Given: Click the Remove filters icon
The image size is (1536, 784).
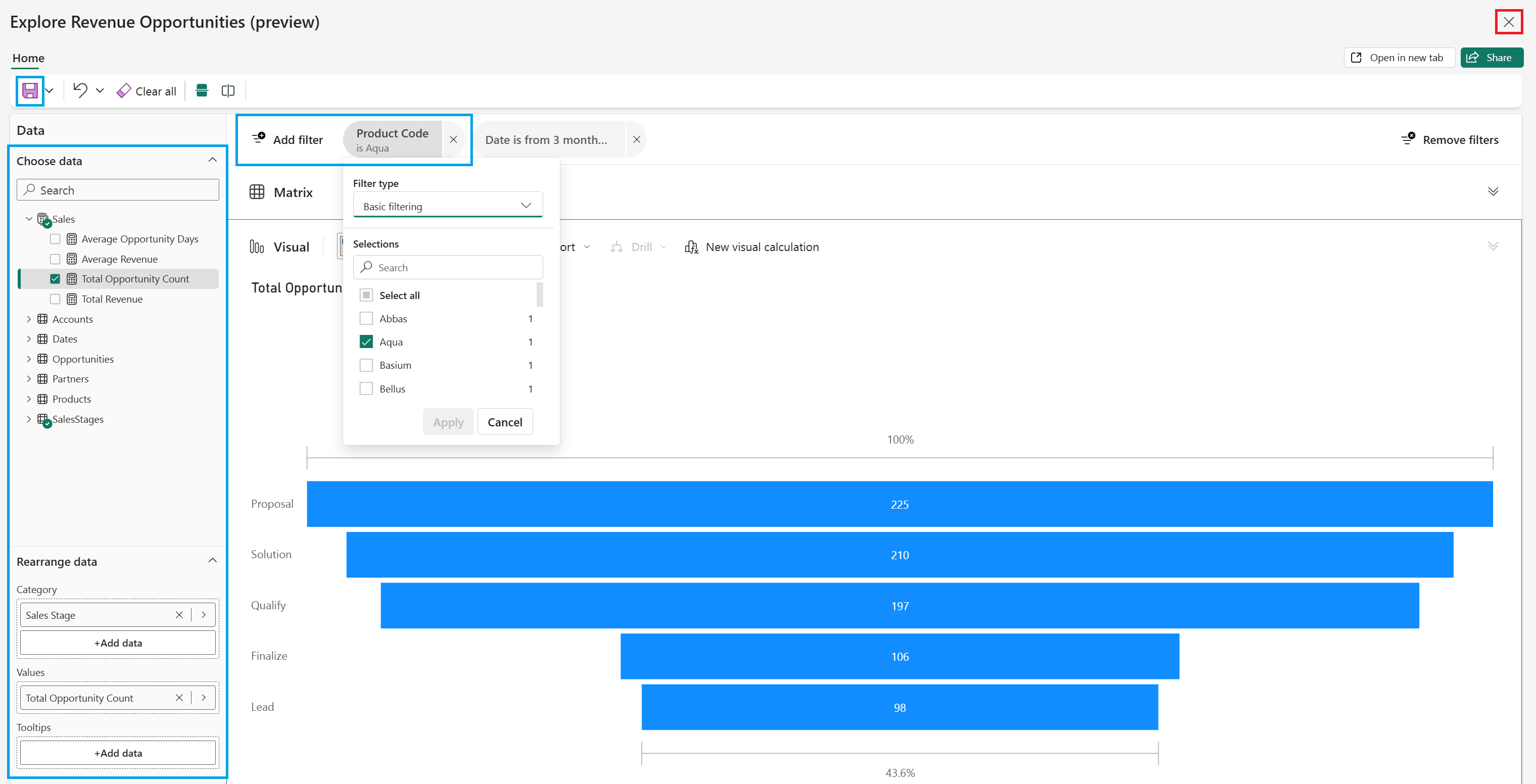Looking at the screenshot, I should (x=1408, y=139).
